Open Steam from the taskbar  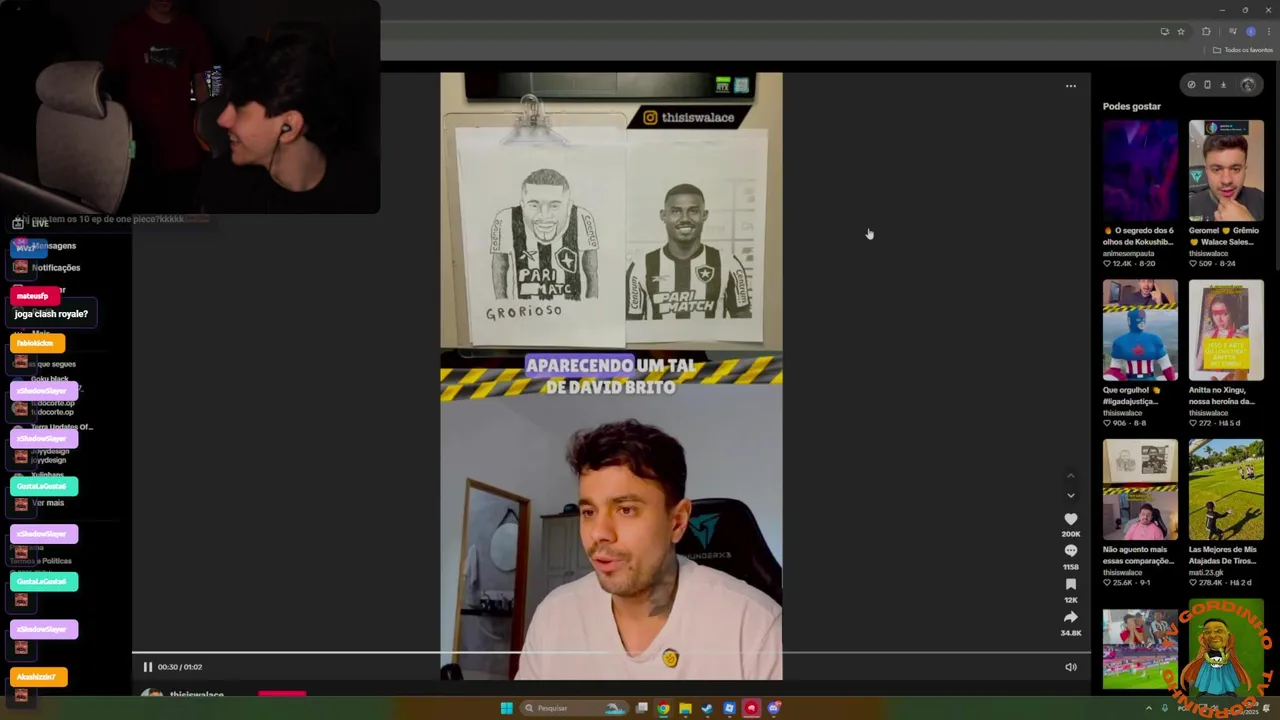pos(707,708)
